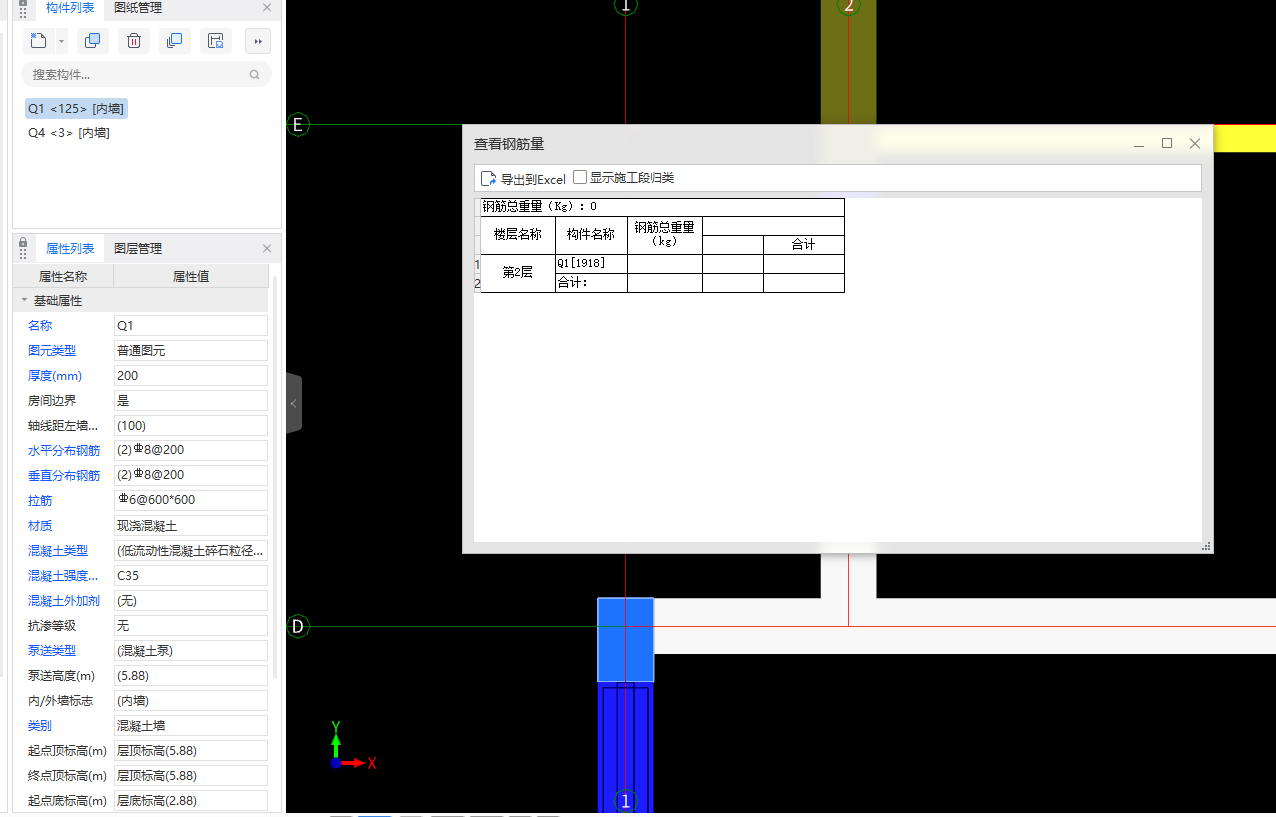Image resolution: width=1276 pixels, height=817 pixels.
Task: Click the save component archive icon
Action: tap(215, 41)
